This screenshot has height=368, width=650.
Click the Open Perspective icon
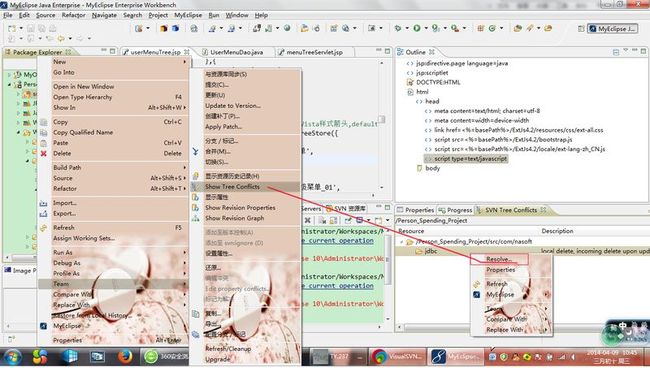coord(581,29)
